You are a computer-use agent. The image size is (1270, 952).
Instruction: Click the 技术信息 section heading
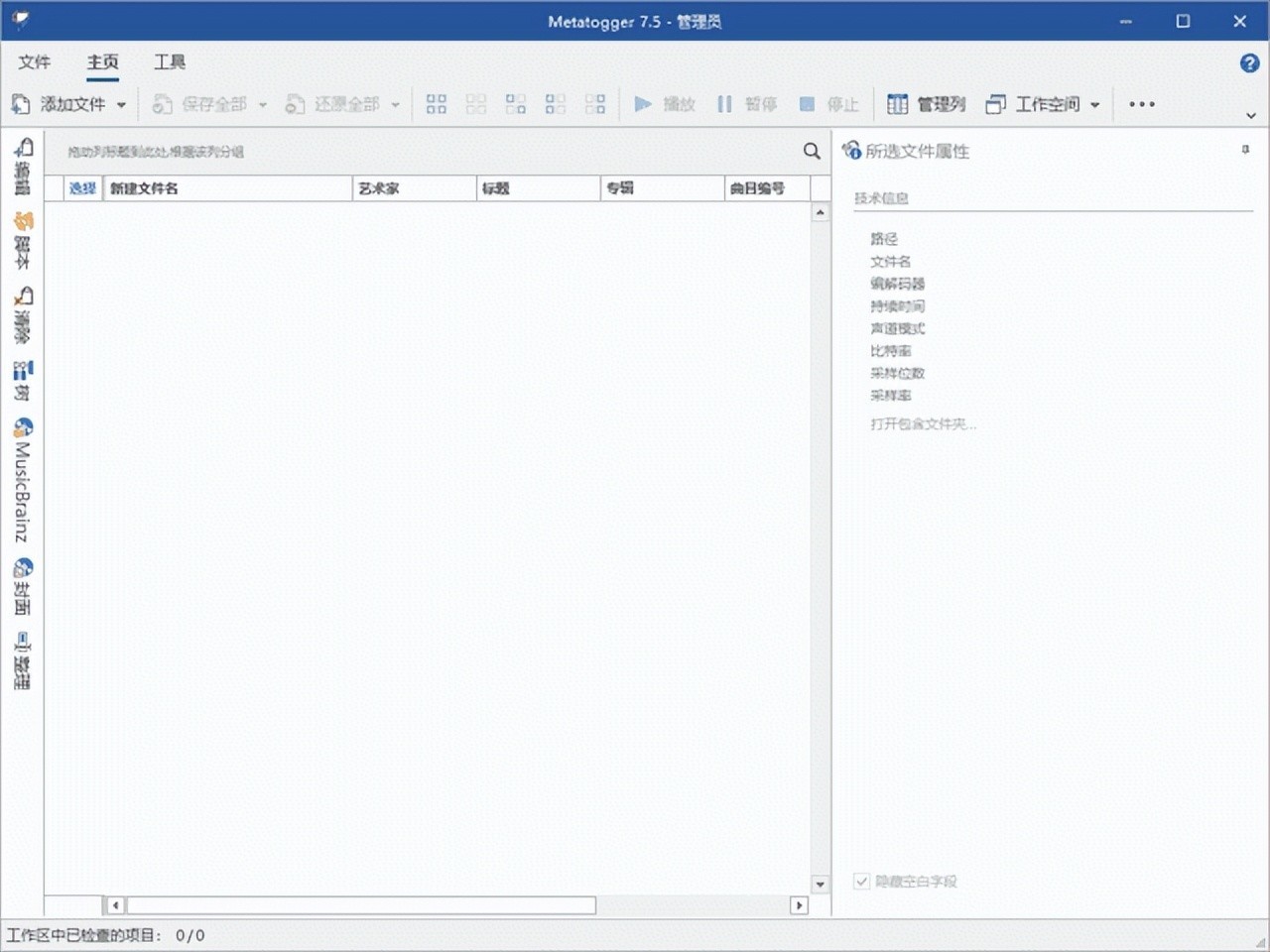coord(881,198)
